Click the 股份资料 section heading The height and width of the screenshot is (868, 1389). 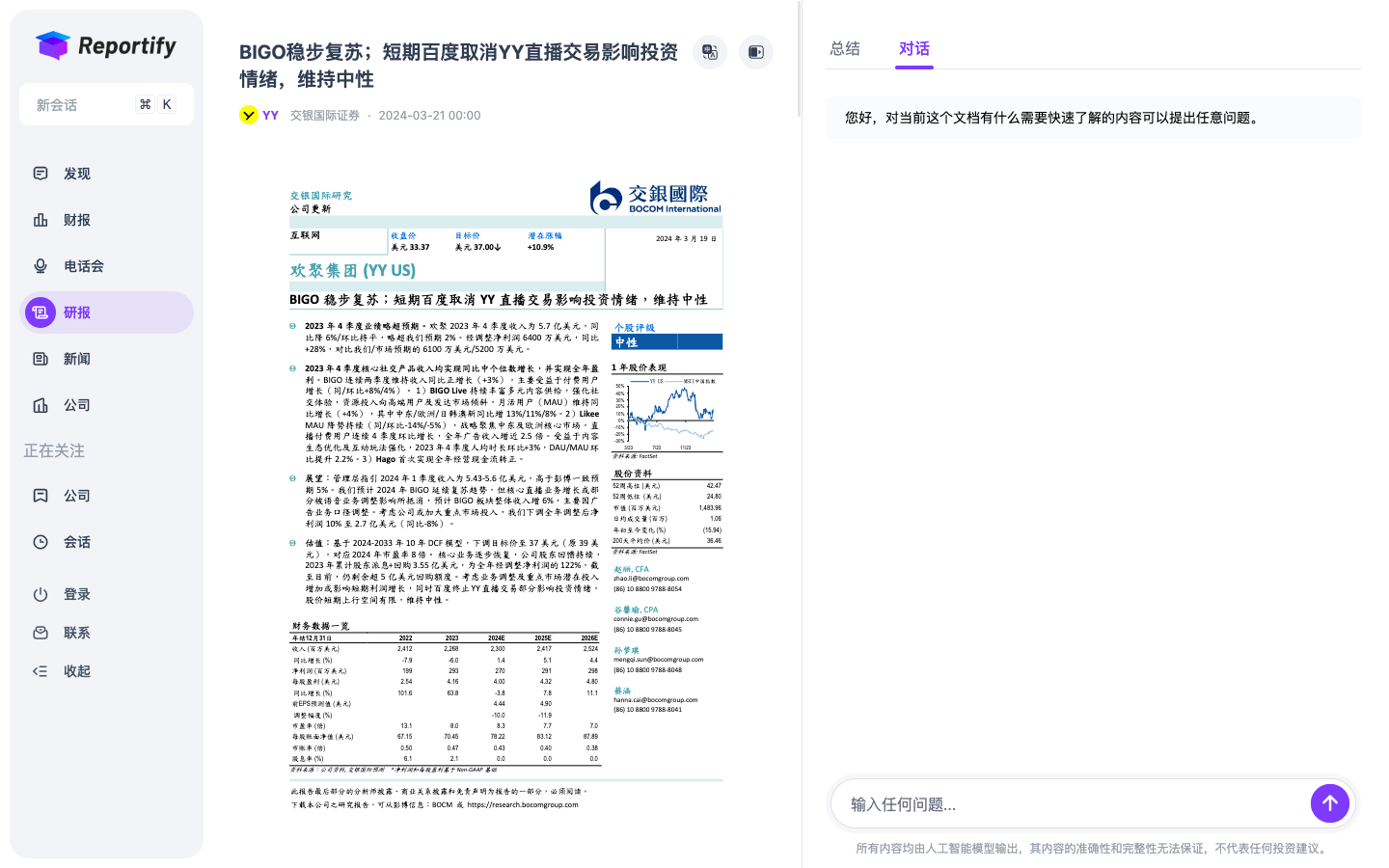pos(633,474)
